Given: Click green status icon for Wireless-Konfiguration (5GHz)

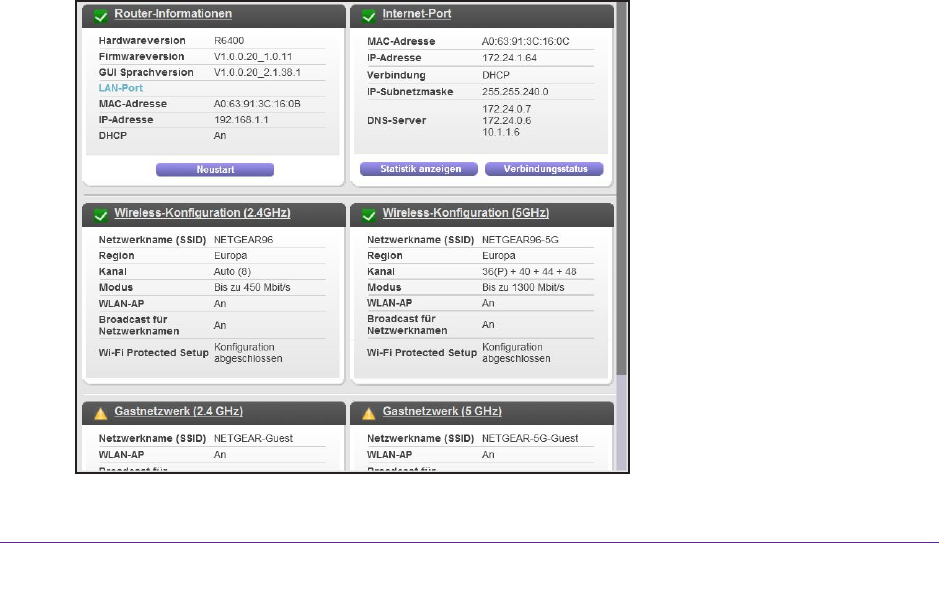Looking at the screenshot, I should pyautogui.click(x=367, y=214).
